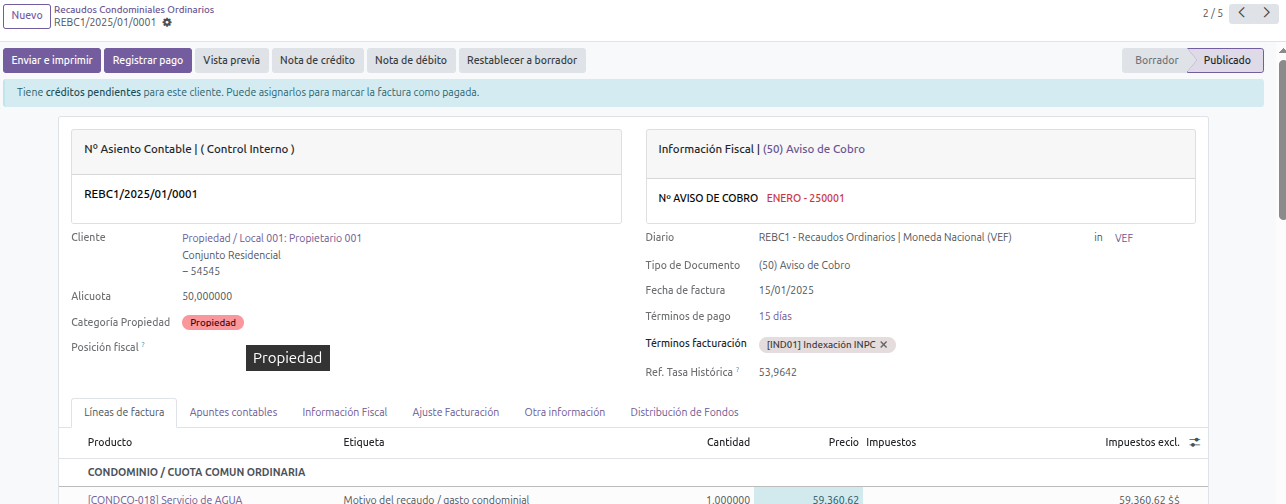Click the Propiedad category tag
The width and height of the screenshot is (1286, 504).
coord(213,323)
